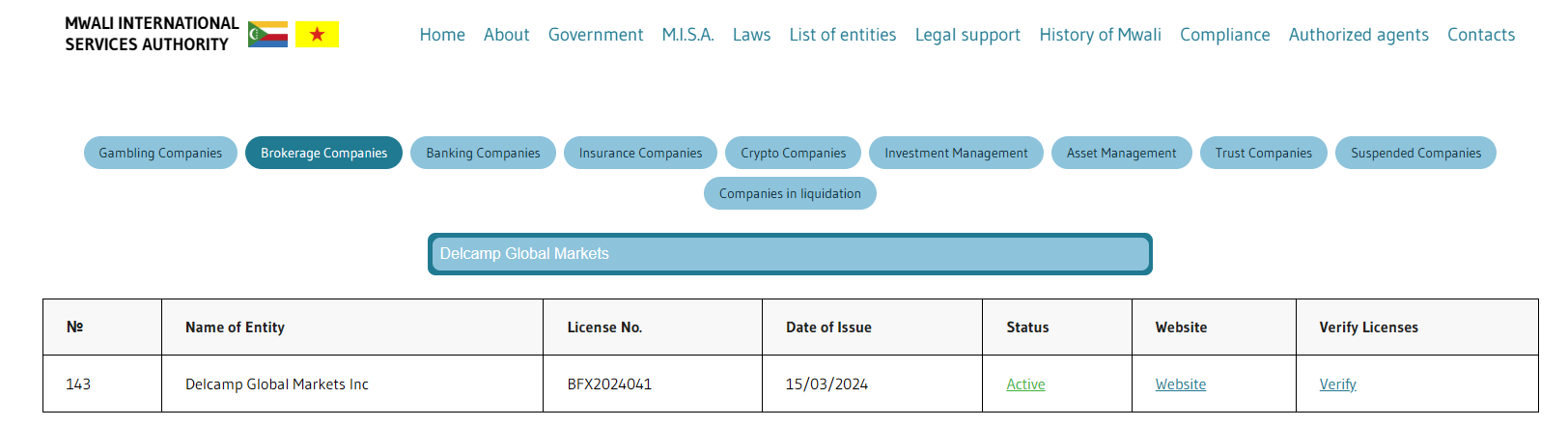This screenshot has width=1568, height=427.
Task: Open the Home menu item
Action: (442, 35)
